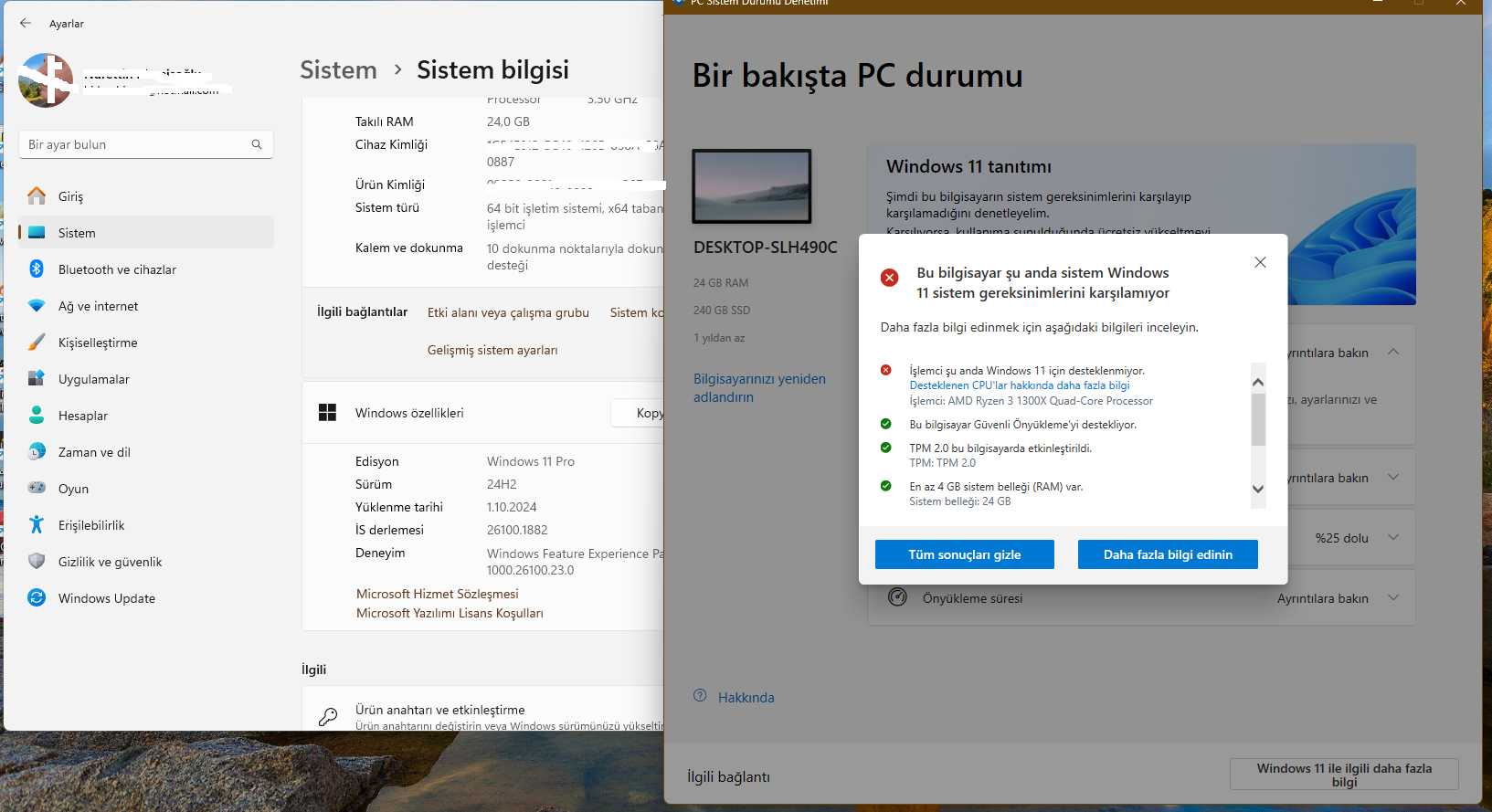Close the Windows 11 requirements dialog with X

click(x=1260, y=262)
